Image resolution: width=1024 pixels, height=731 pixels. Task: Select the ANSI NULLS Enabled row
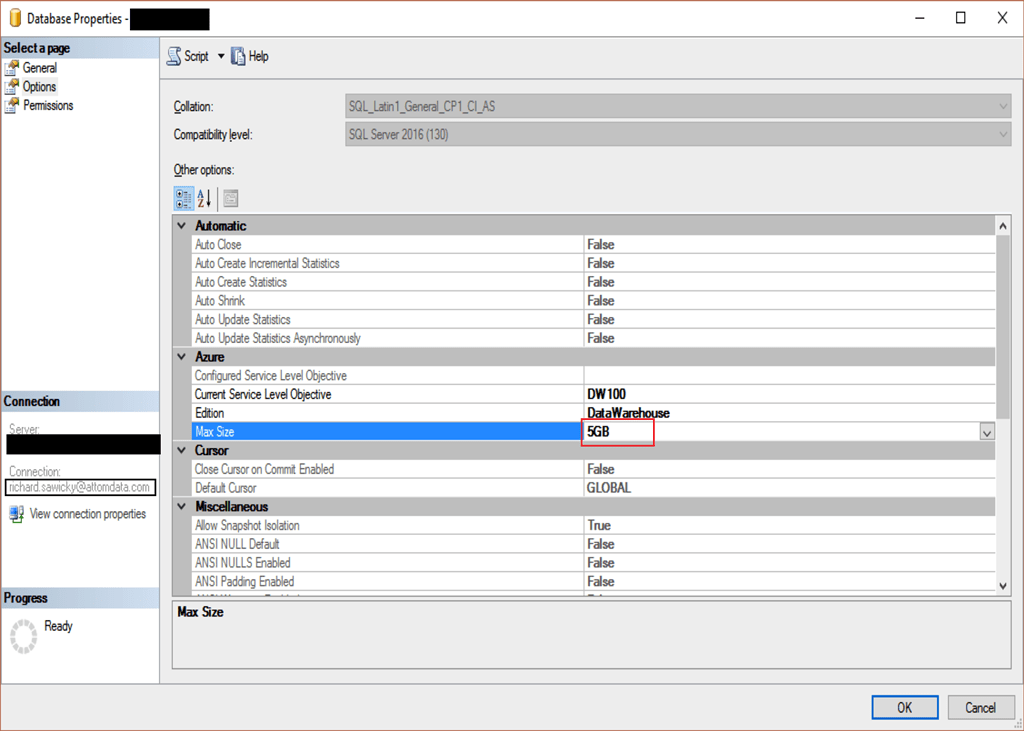tap(593, 562)
